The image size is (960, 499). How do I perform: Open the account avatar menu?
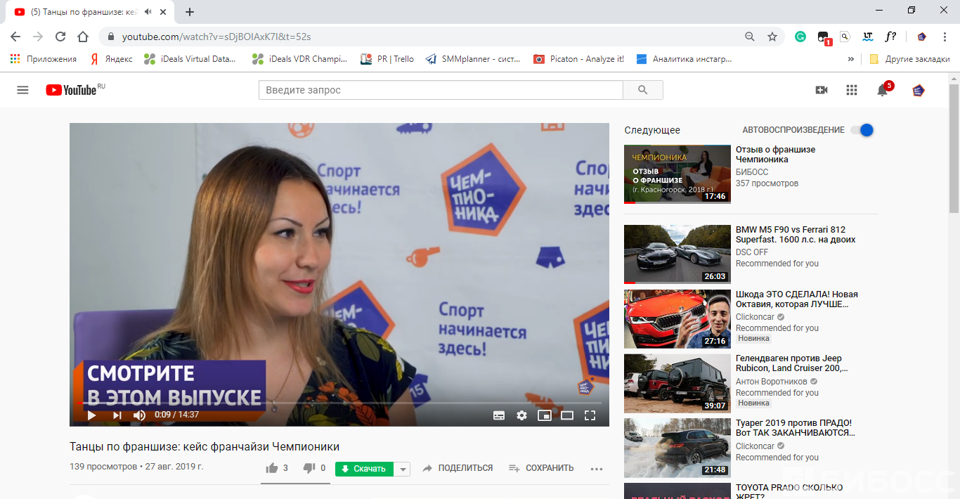pos(918,91)
